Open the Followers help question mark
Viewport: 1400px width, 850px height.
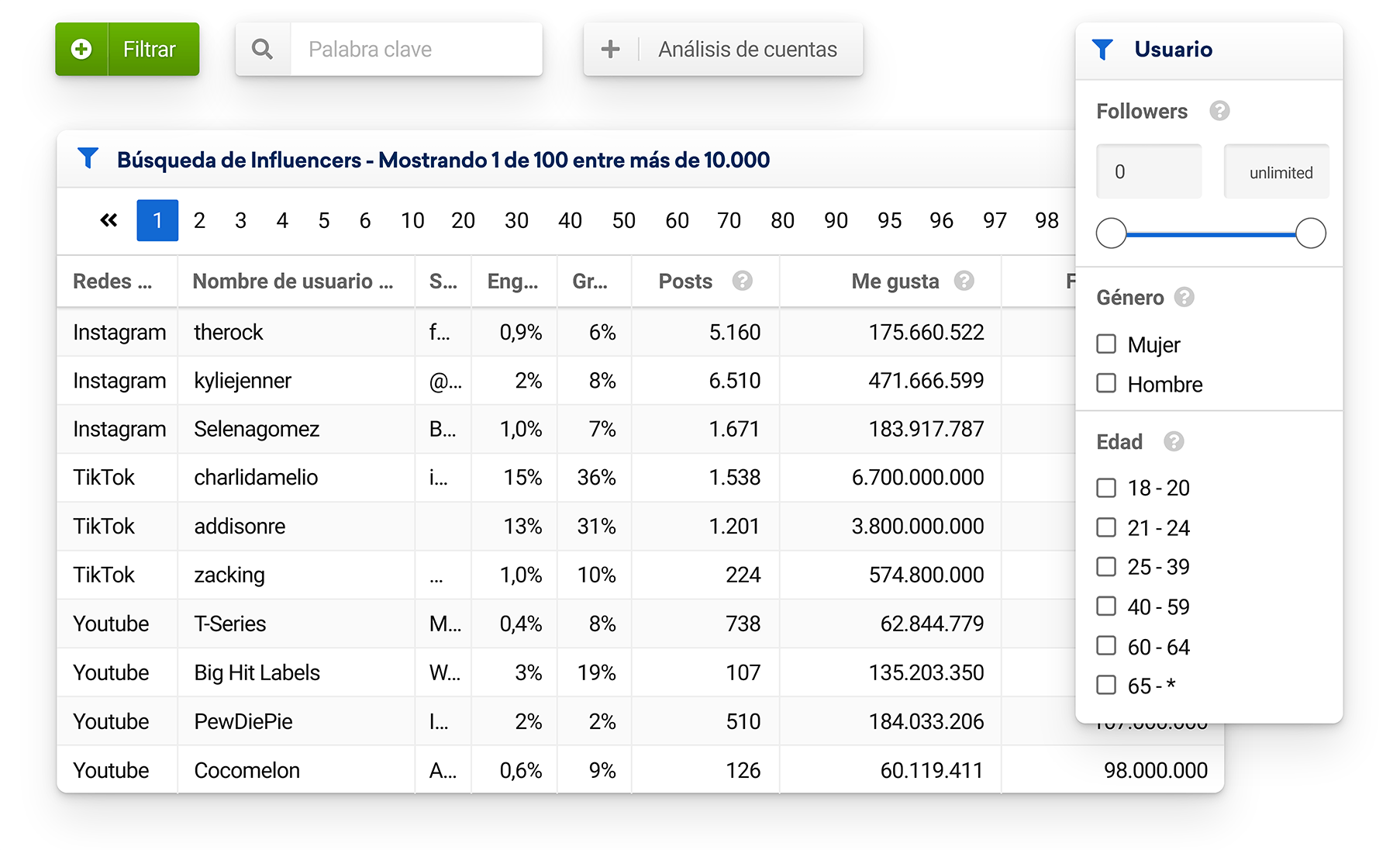(x=1219, y=111)
